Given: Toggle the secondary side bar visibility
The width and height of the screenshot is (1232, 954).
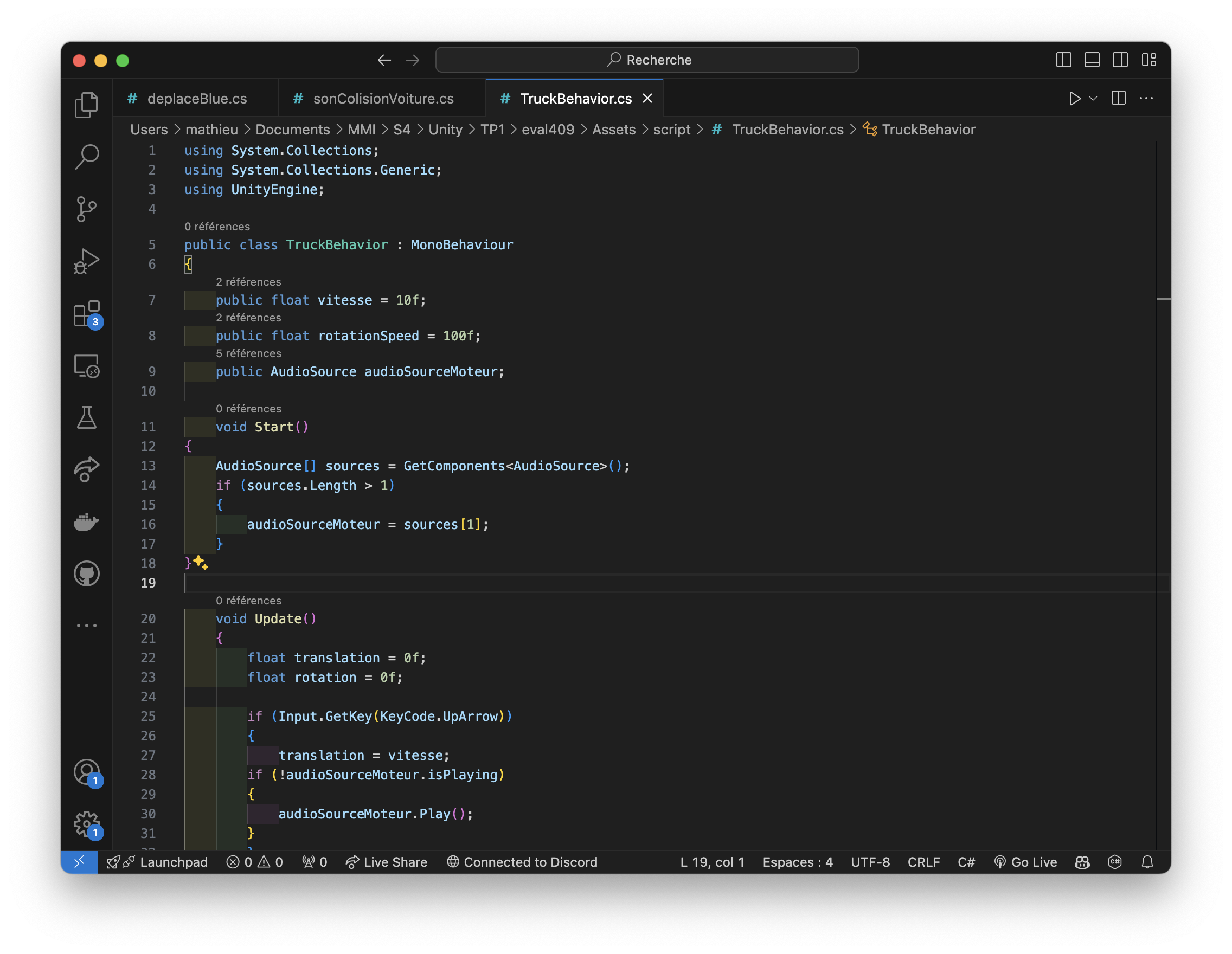Looking at the screenshot, I should [x=1120, y=60].
